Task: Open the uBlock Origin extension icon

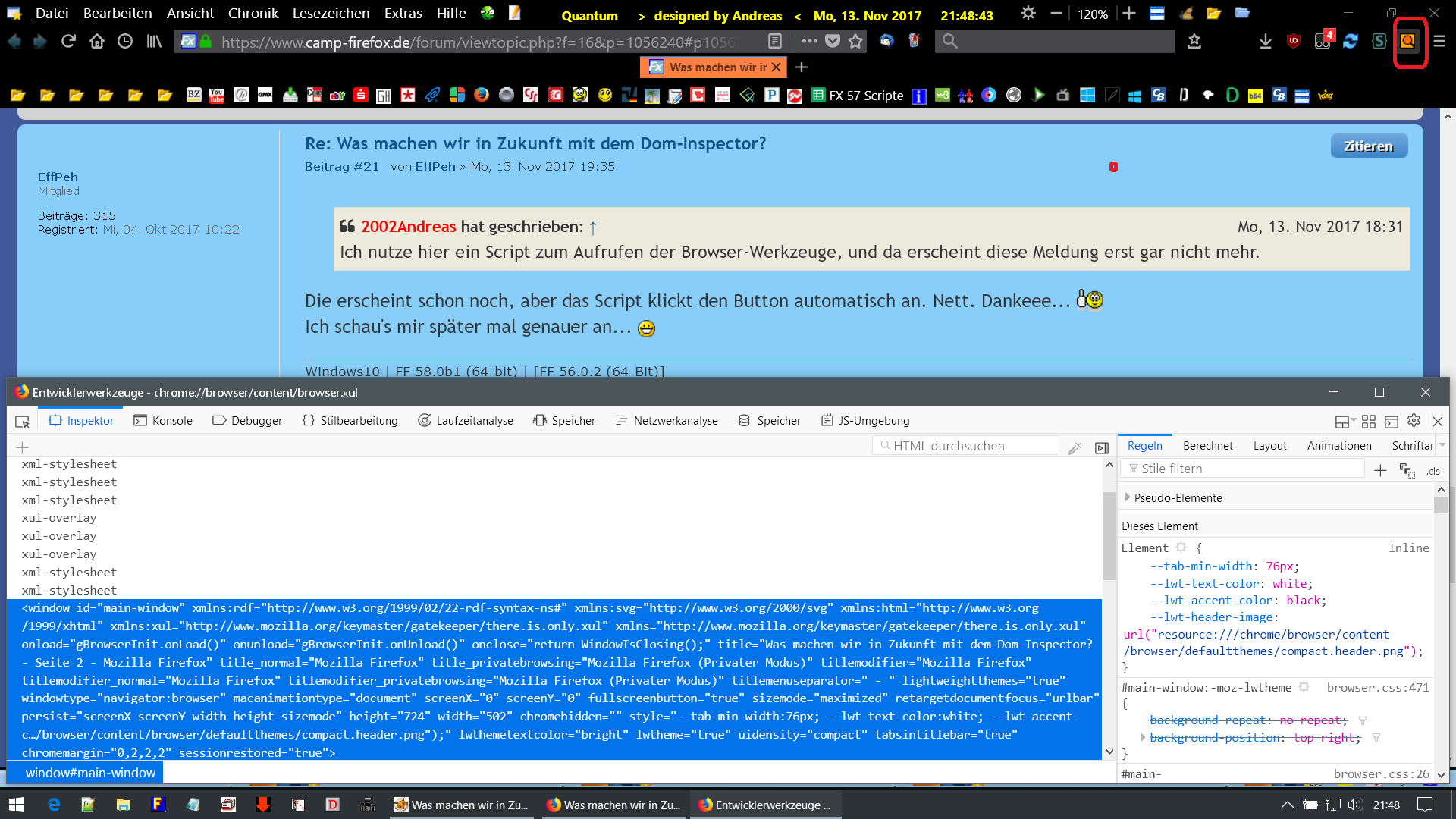Action: pyautogui.click(x=1294, y=42)
